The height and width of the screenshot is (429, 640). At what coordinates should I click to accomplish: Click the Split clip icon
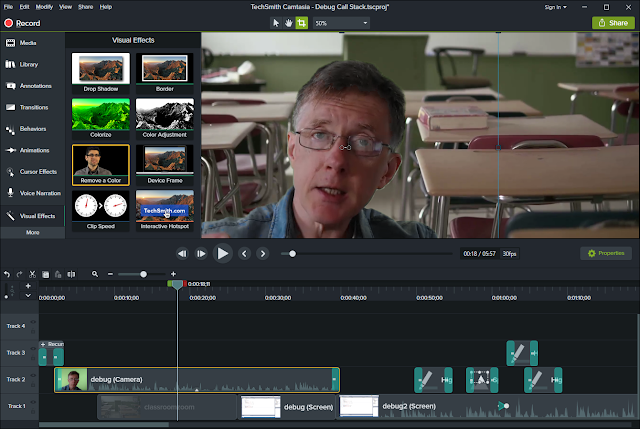click(x=71, y=274)
